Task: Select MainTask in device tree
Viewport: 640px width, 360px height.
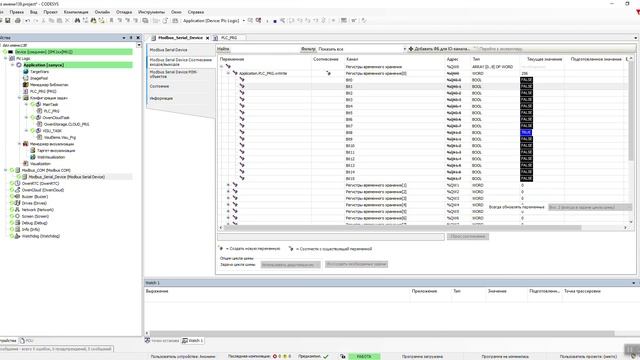Action: click(50, 104)
